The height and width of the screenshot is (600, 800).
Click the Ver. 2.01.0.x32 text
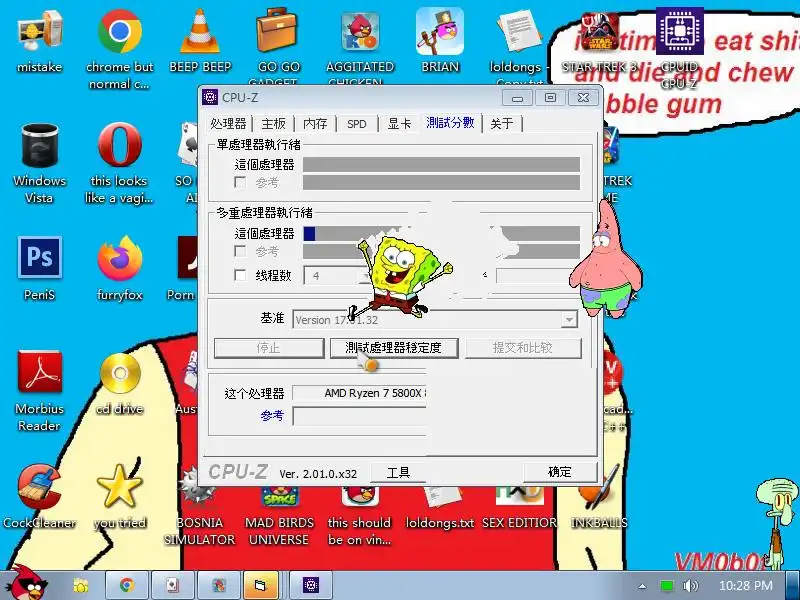click(318, 474)
